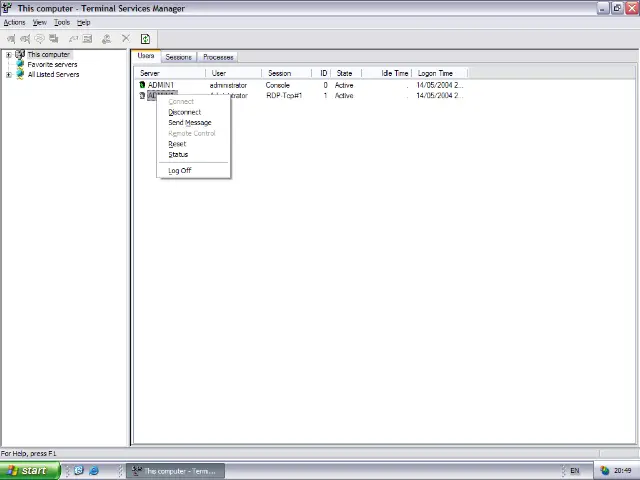Click the toolbar Disconnect session icon
Screen dimensions: 640x480
pyautogui.click(x=25, y=39)
